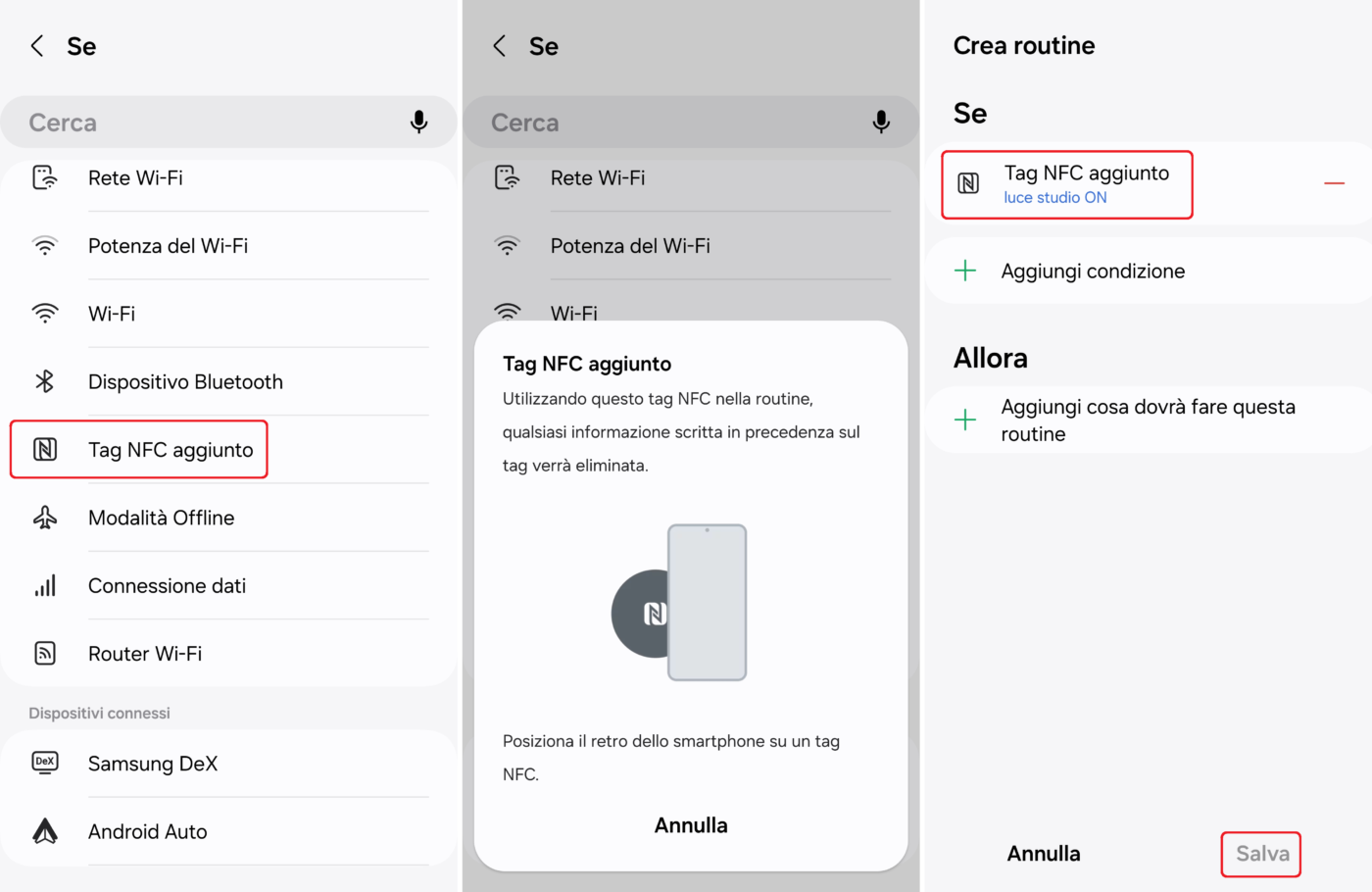The image size is (1372, 892).
Task: Click the Samsung DeX monitor icon
Action: [x=45, y=763]
